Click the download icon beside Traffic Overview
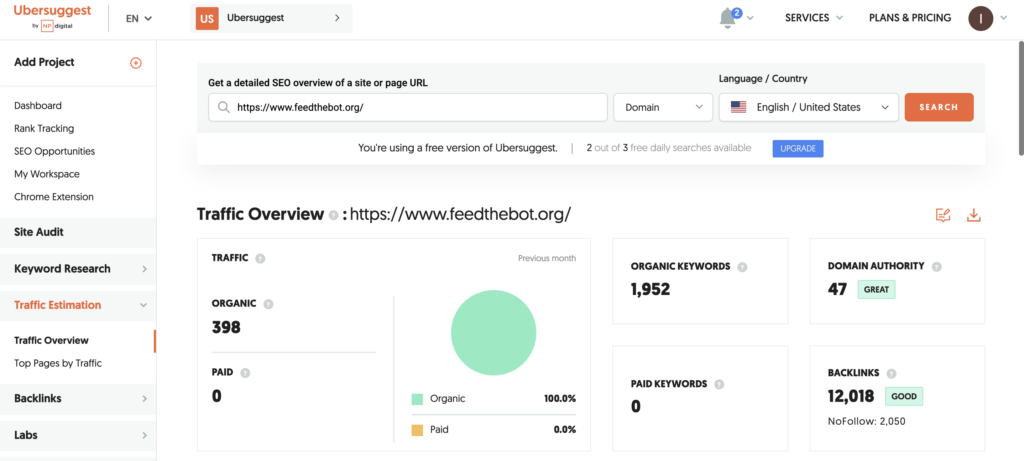The height and width of the screenshot is (461, 1024). click(974, 215)
